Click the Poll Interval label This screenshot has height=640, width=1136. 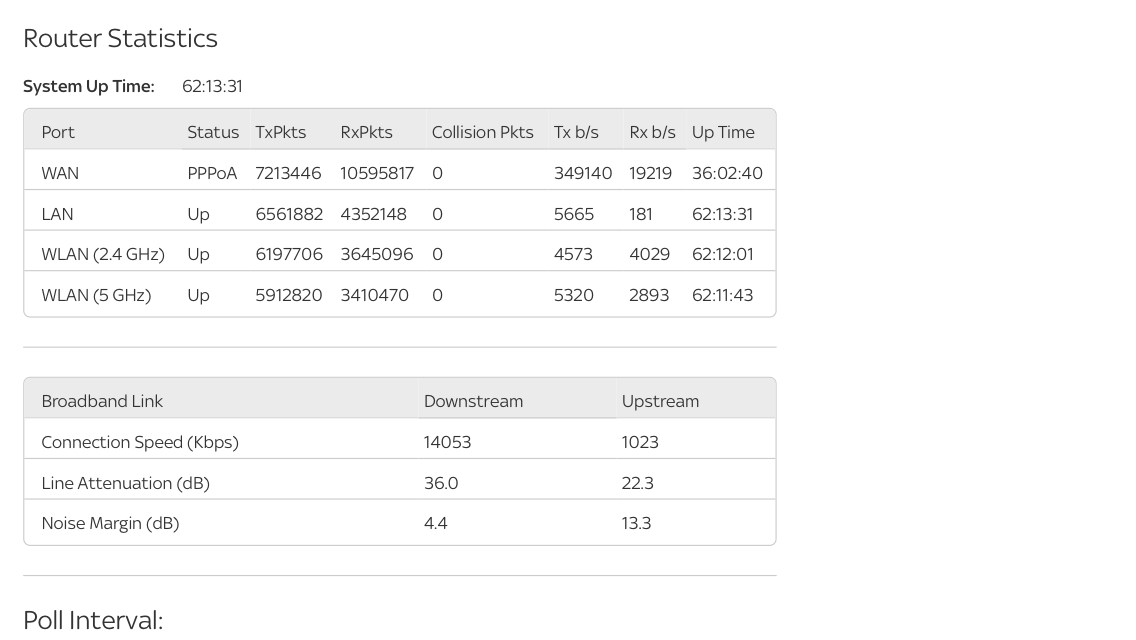tap(92, 620)
